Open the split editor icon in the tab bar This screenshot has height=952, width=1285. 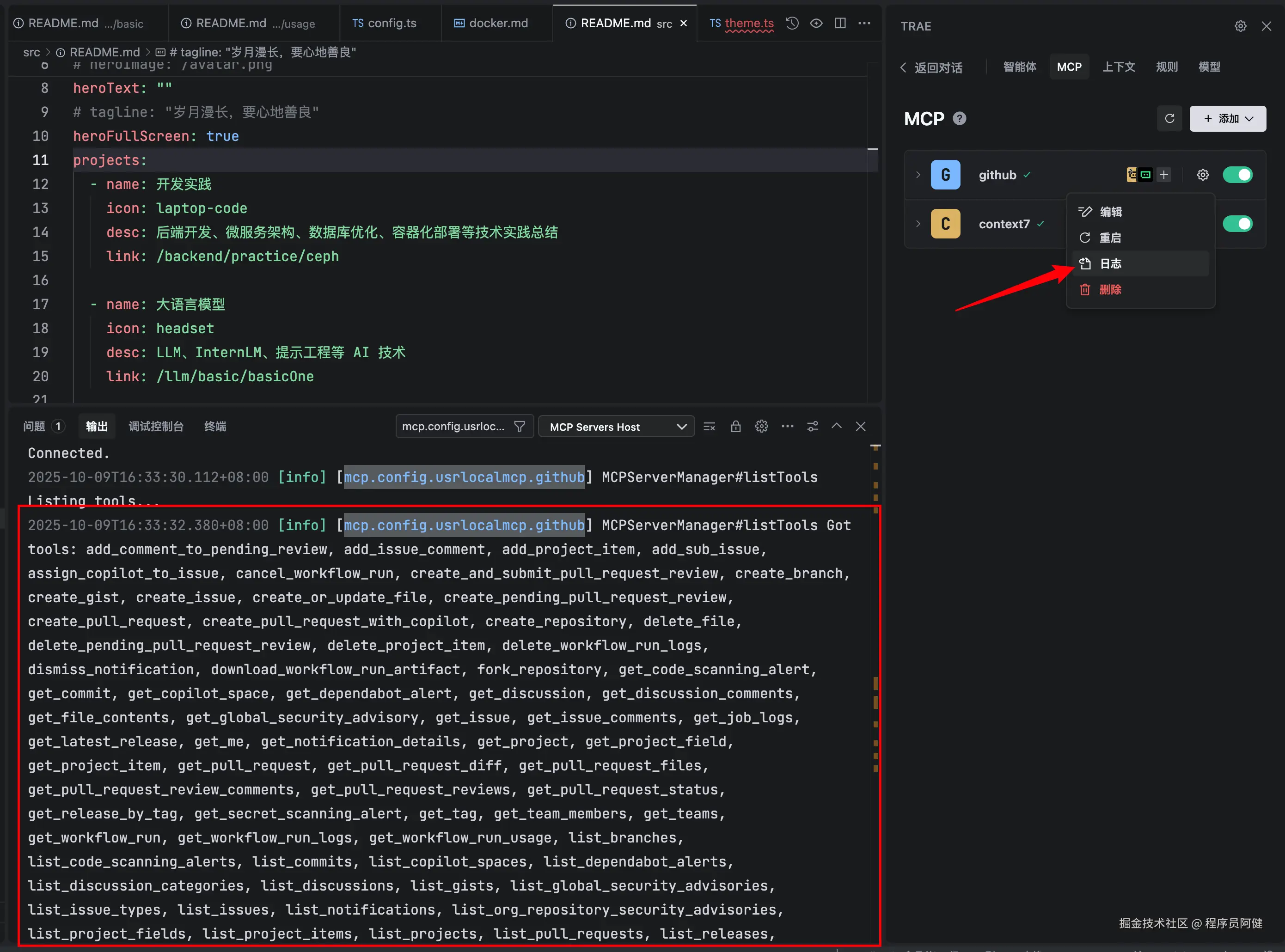point(839,23)
